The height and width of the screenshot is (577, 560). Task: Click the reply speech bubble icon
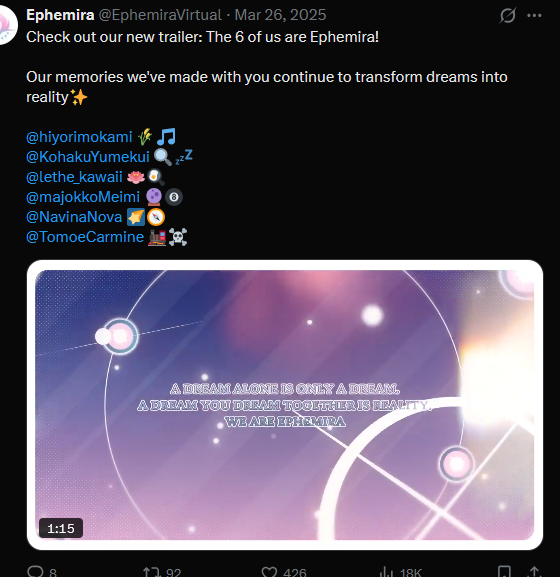(x=35, y=571)
